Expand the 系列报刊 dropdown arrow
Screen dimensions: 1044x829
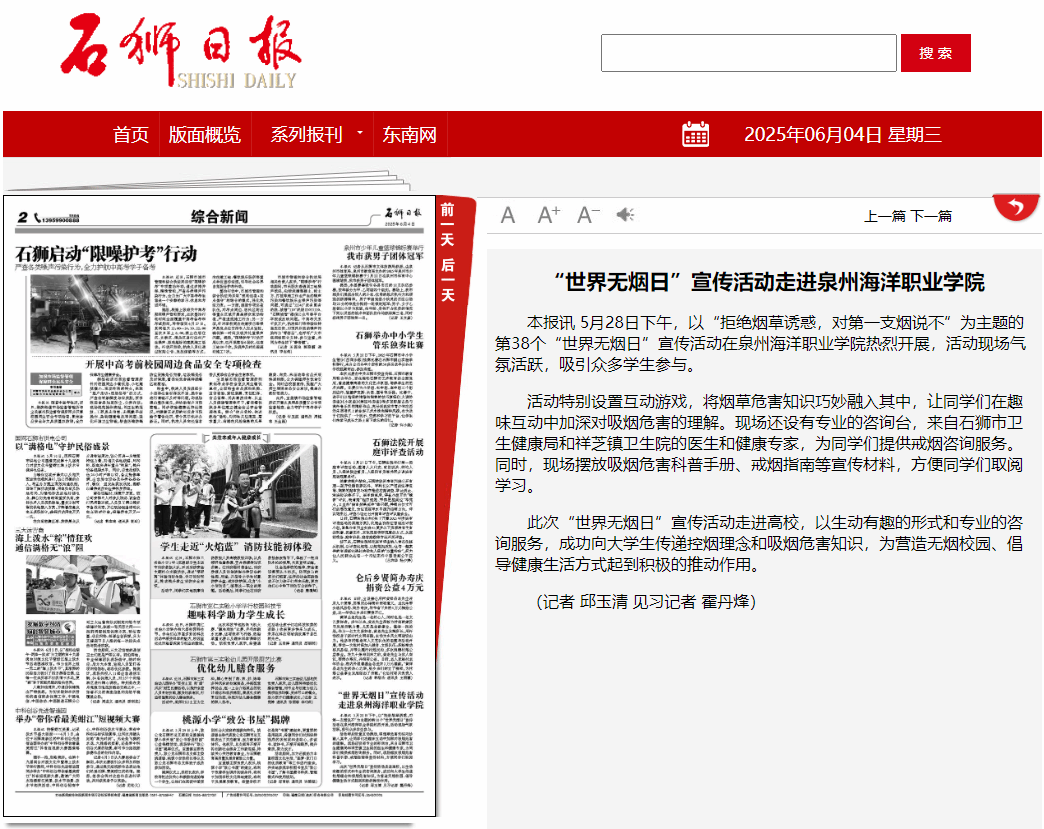[359, 132]
